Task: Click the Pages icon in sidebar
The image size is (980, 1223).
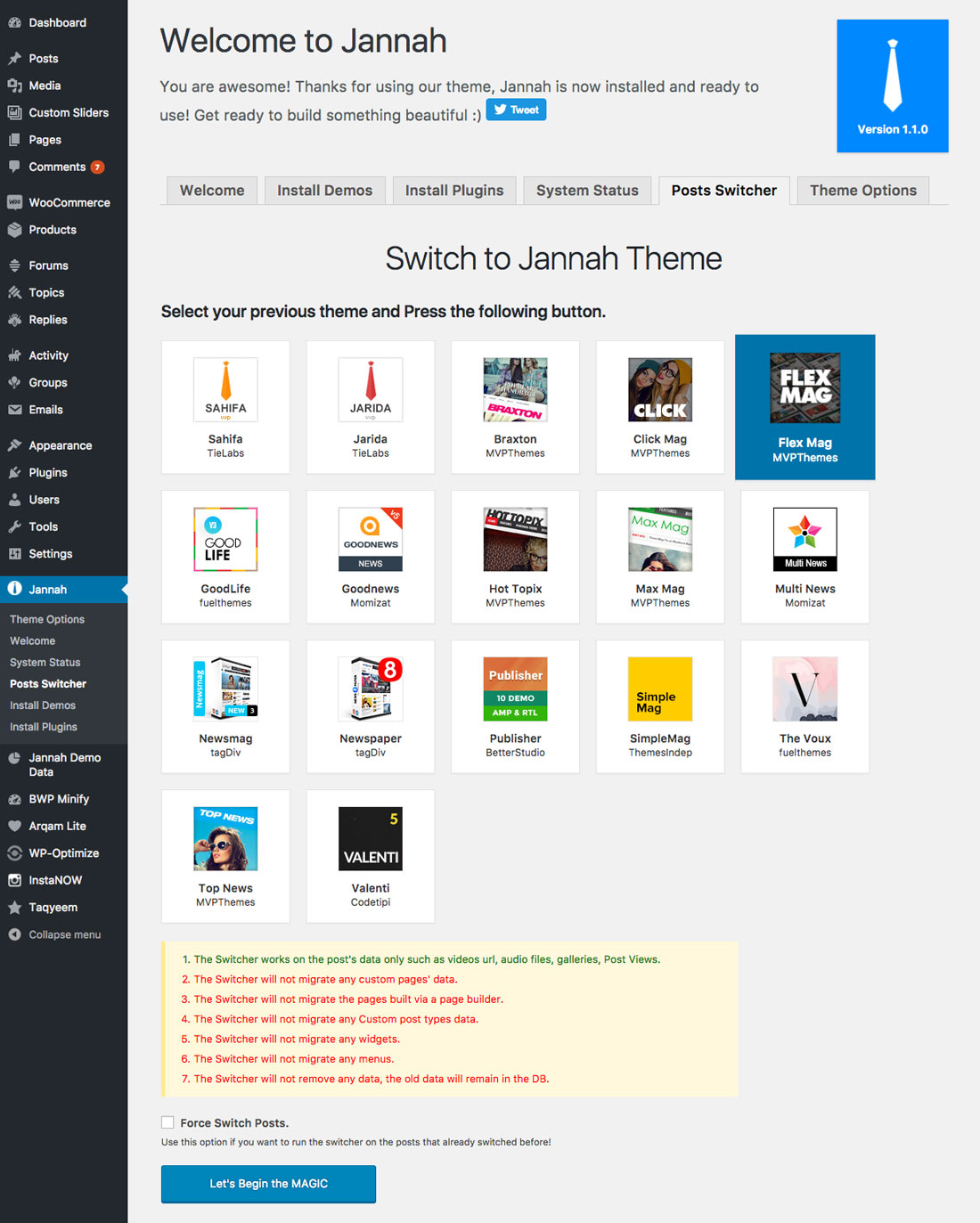Action: [x=14, y=140]
